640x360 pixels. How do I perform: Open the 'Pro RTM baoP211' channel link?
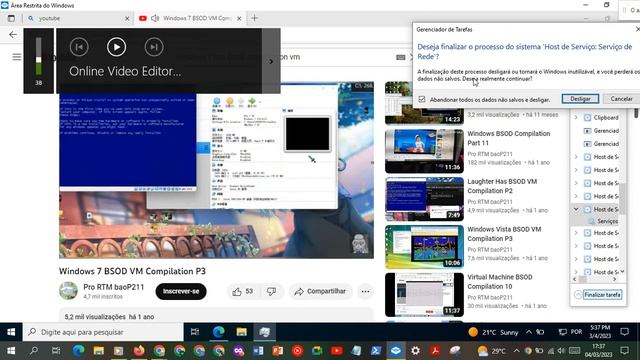click(113, 287)
